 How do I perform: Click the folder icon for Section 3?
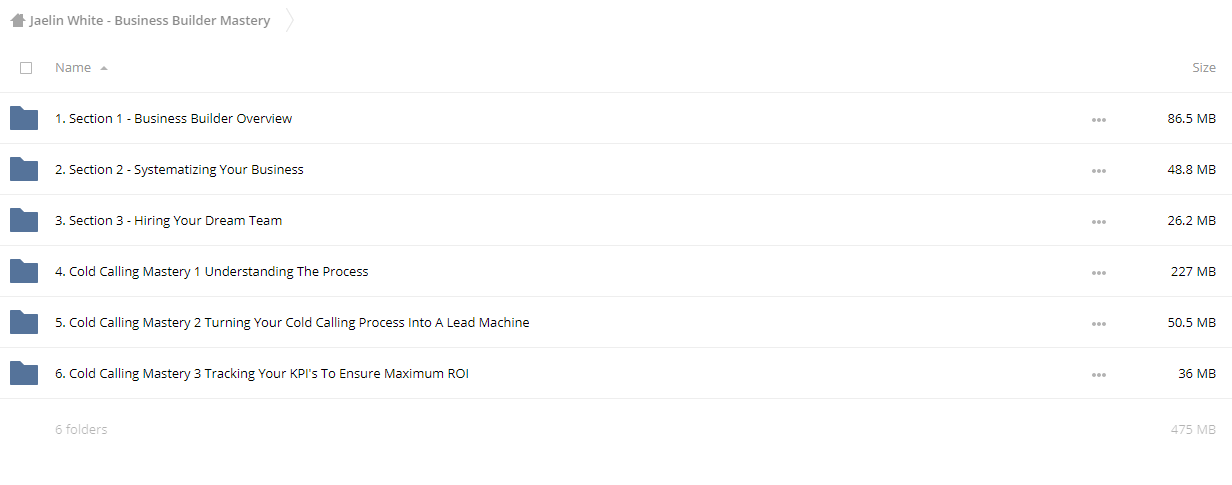coord(24,220)
